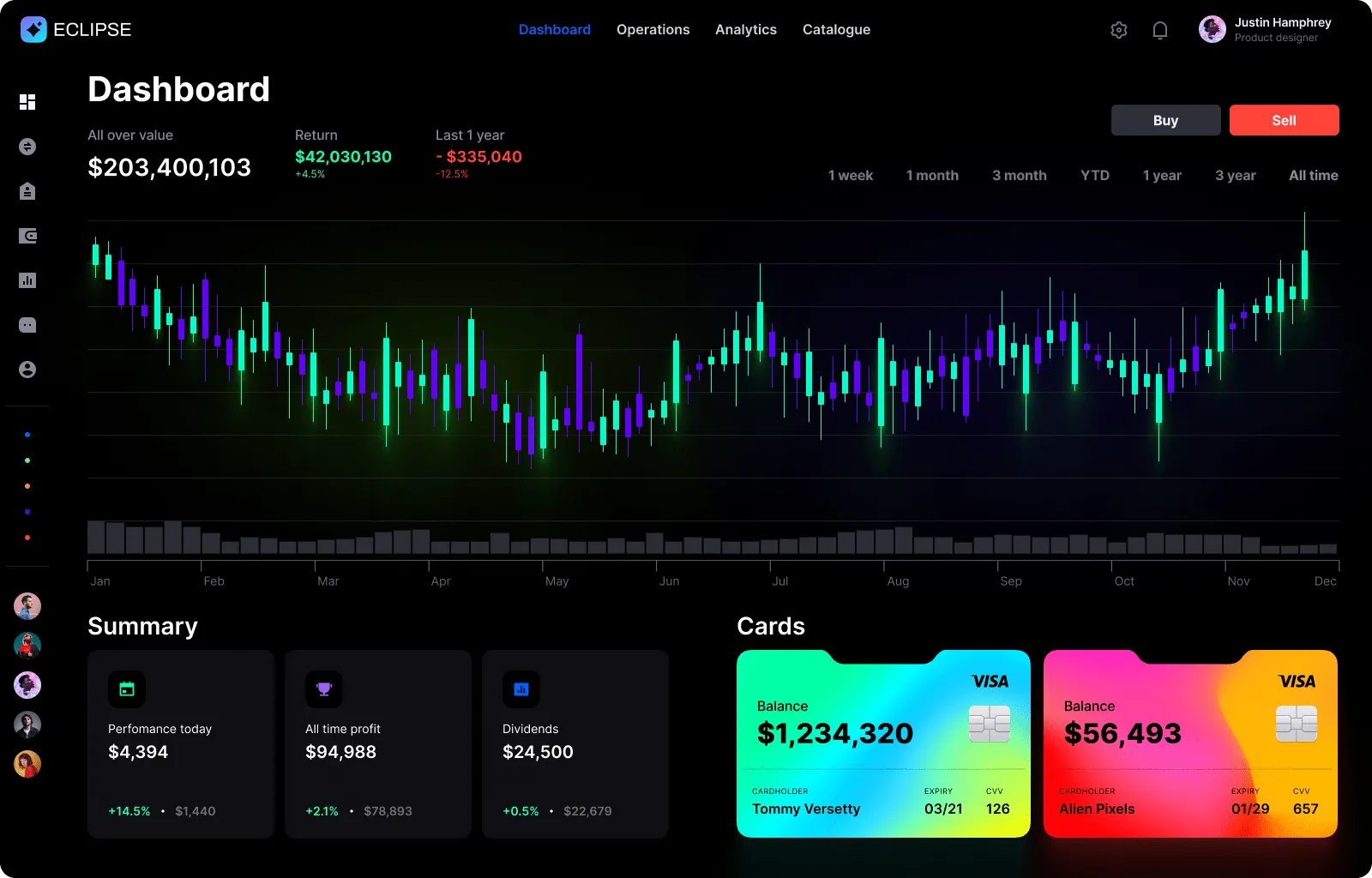1372x878 pixels.
Task: Go to the Operations tab
Action: point(653,29)
